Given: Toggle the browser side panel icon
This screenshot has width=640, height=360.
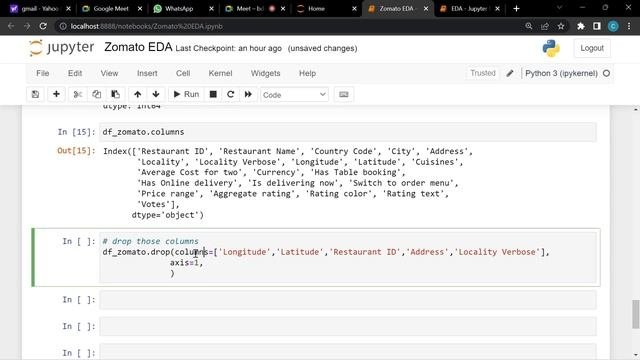Looking at the screenshot, I should (597, 26).
